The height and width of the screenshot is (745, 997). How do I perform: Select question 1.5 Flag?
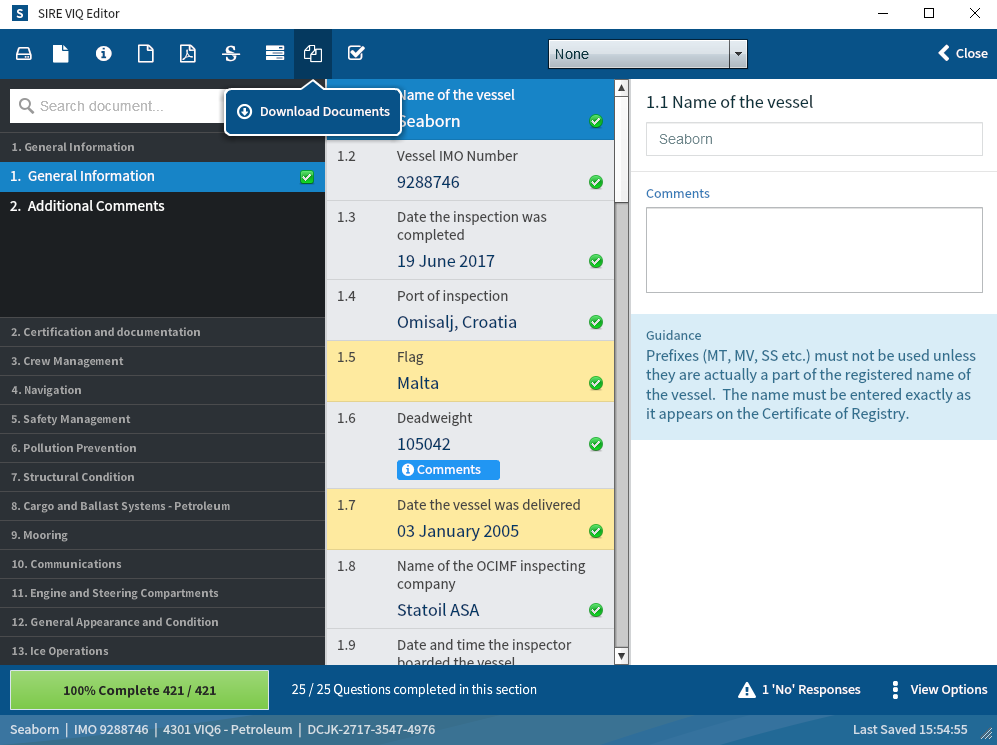[470, 371]
